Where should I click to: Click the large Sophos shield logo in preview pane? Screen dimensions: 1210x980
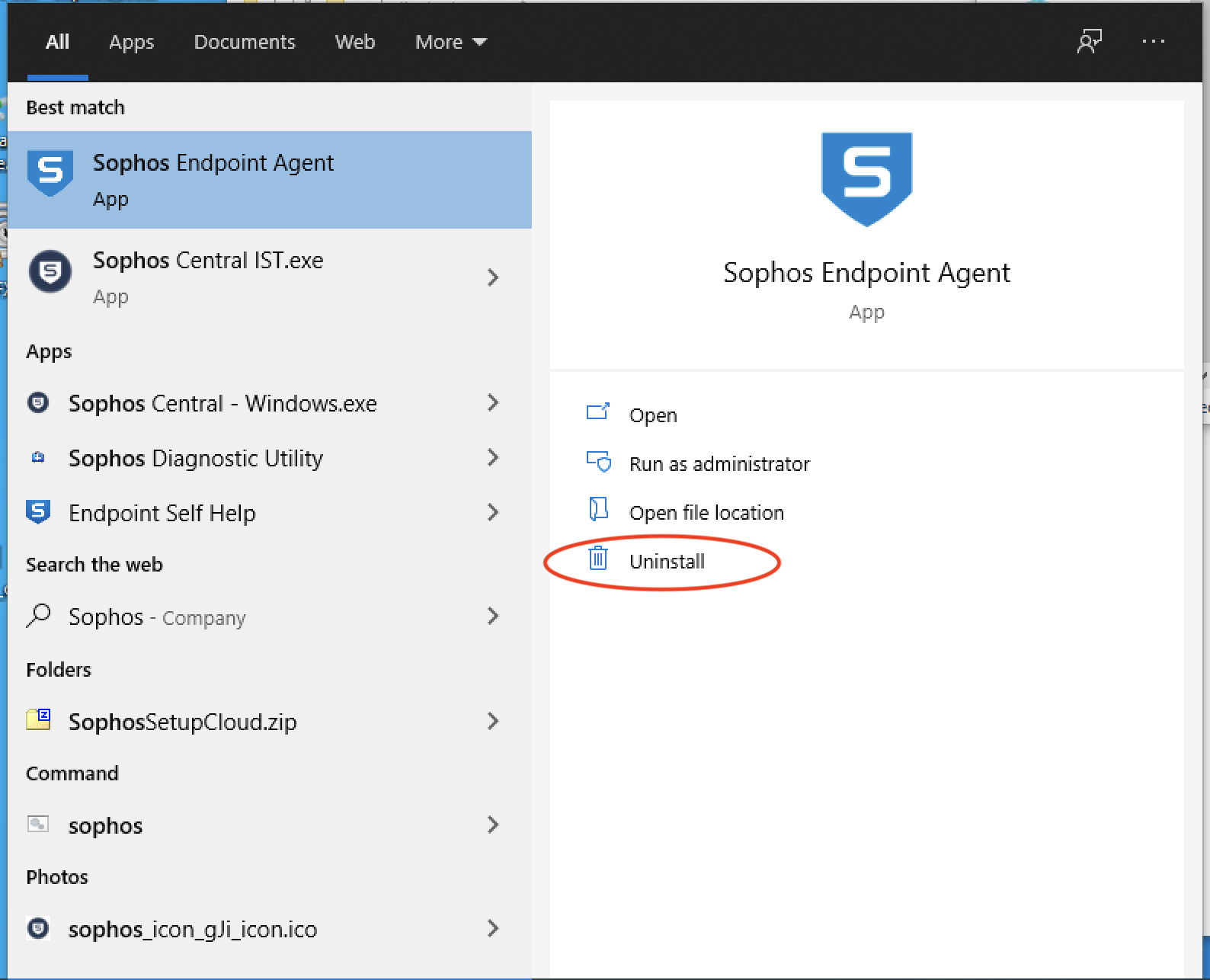pos(867,179)
